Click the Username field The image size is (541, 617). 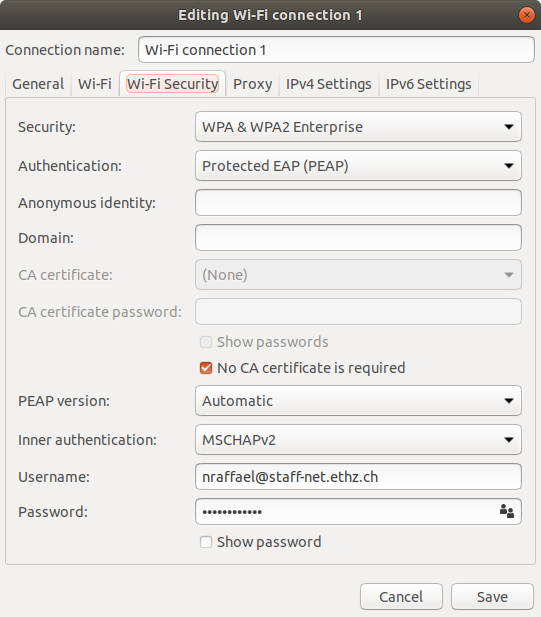(x=358, y=477)
